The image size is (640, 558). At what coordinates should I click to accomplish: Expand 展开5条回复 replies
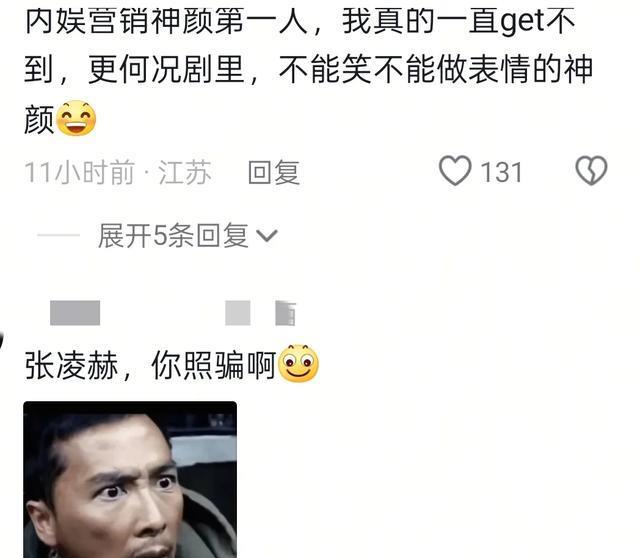(x=187, y=236)
